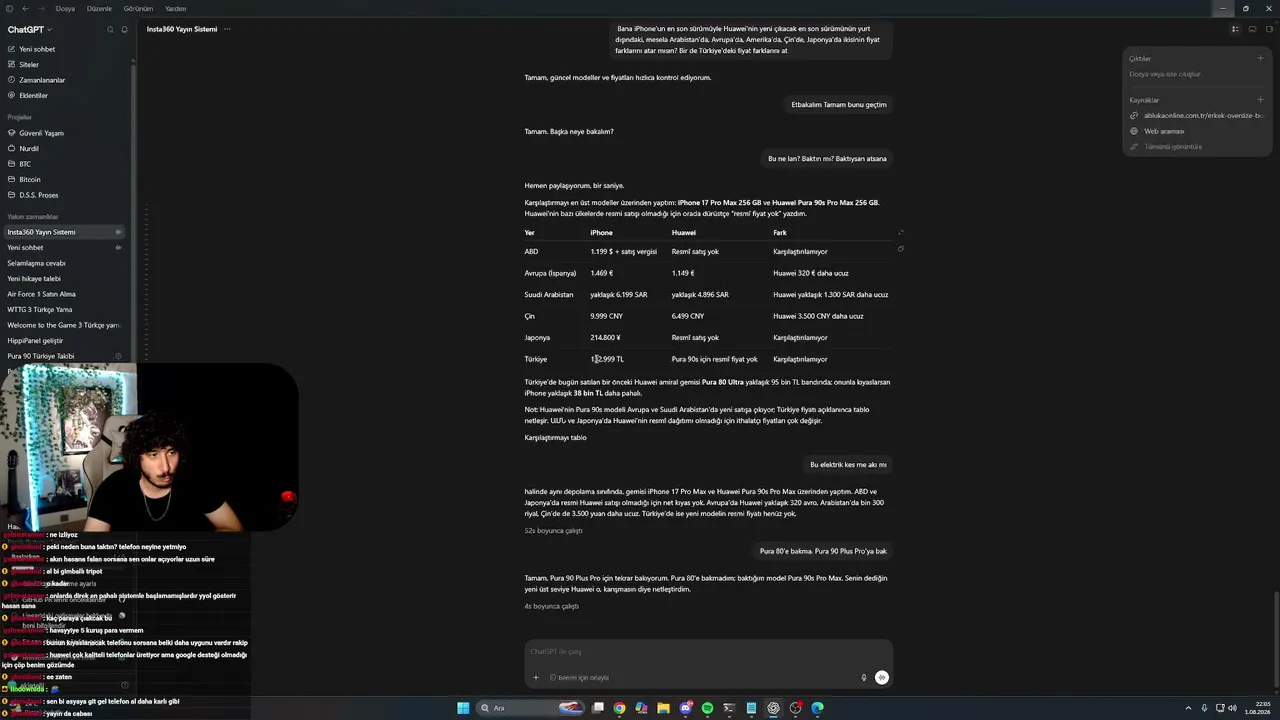Open Eklentiler in the sidebar

[x=65, y=95]
